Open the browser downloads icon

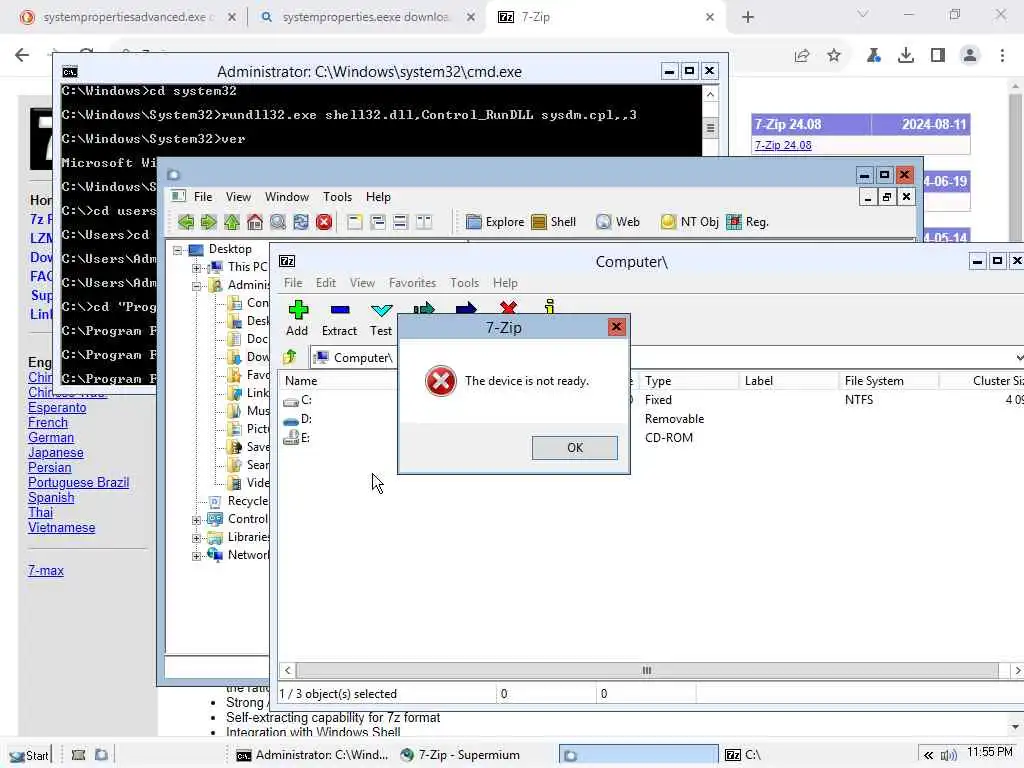coord(906,56)
